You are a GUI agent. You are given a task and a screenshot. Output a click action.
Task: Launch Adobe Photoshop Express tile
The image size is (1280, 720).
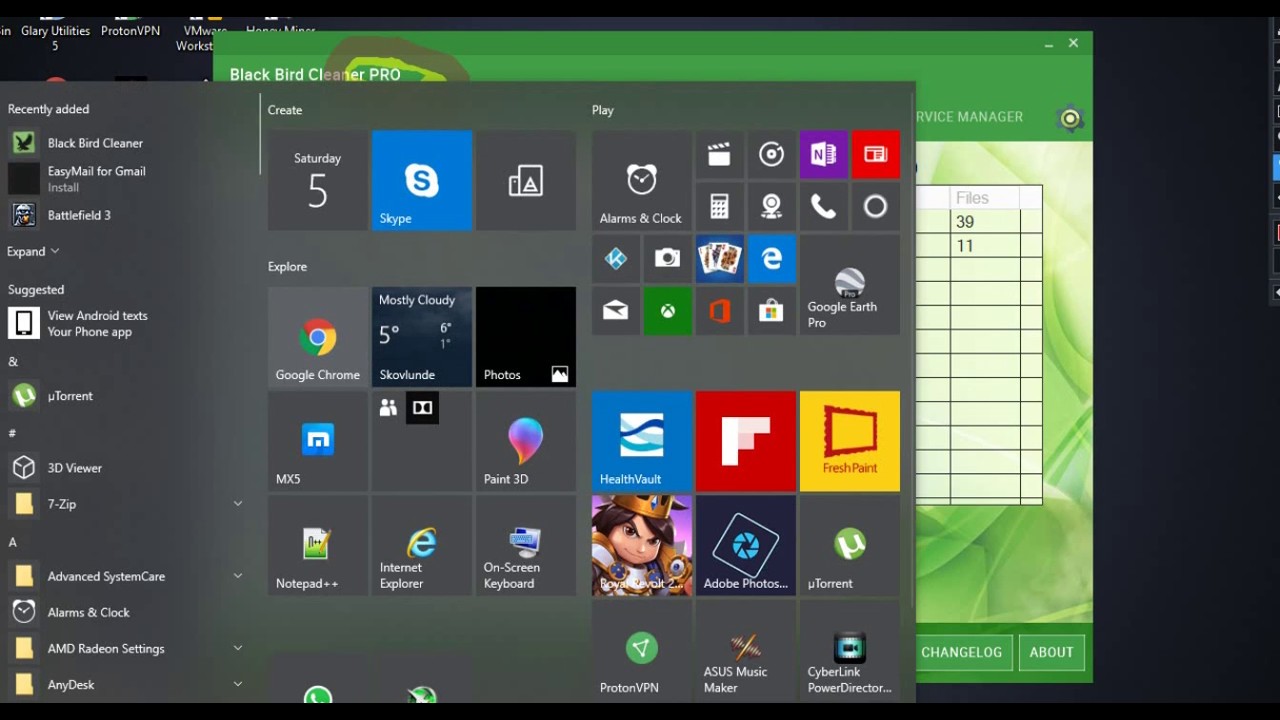(x=745, y=545)
